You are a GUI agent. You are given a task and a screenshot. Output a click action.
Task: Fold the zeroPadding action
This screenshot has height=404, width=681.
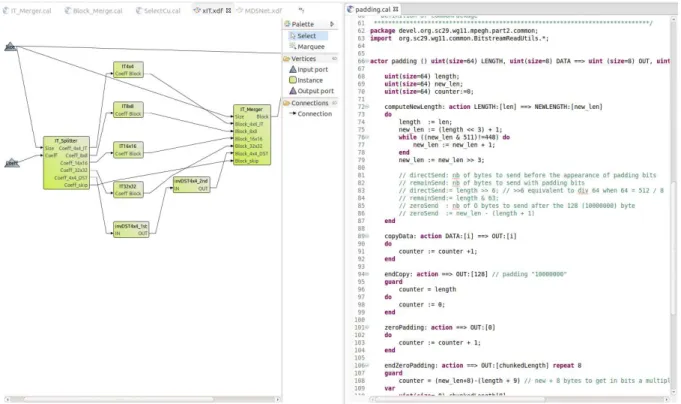point(367,328)
